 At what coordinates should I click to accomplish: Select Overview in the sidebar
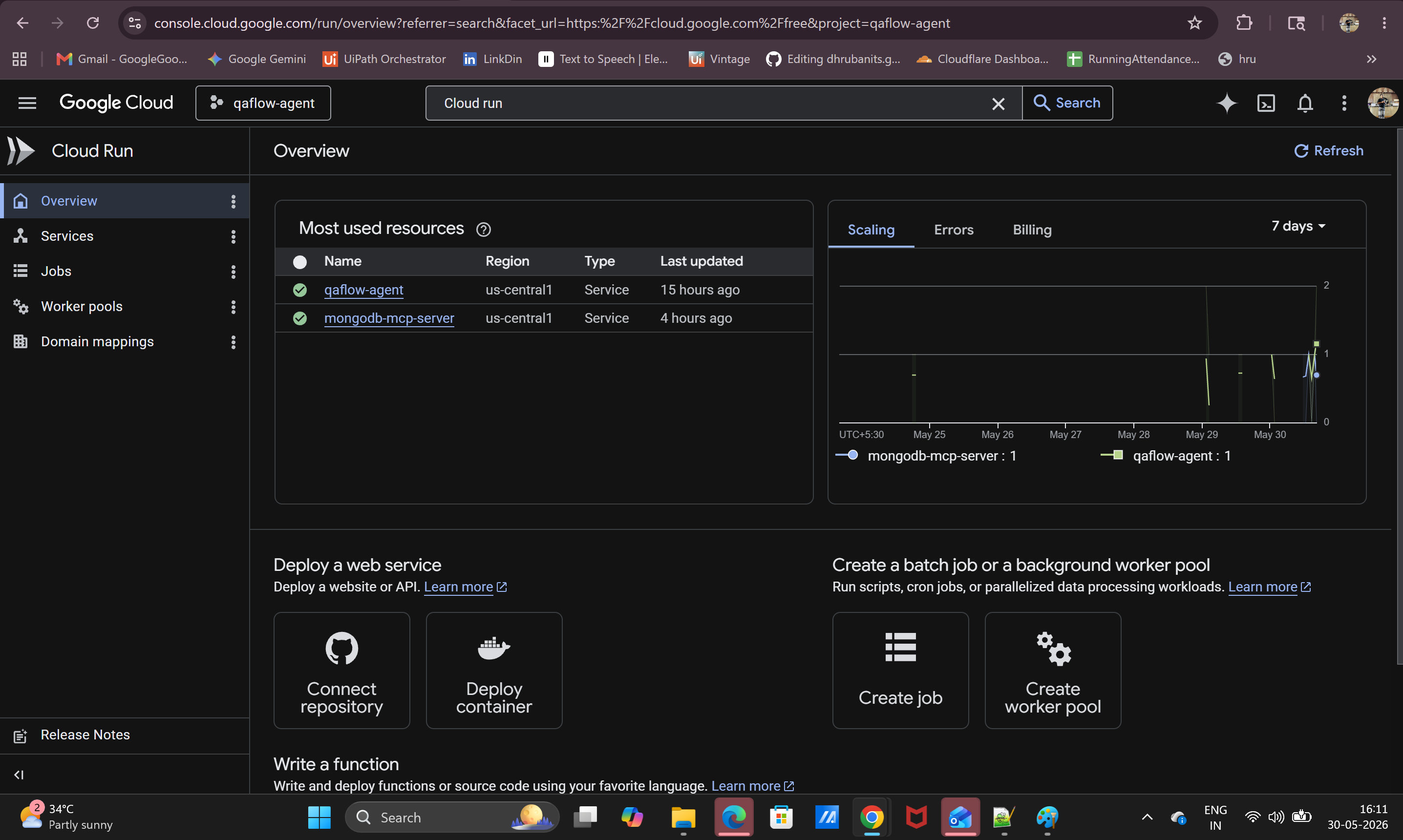click(x=125, y=201)
